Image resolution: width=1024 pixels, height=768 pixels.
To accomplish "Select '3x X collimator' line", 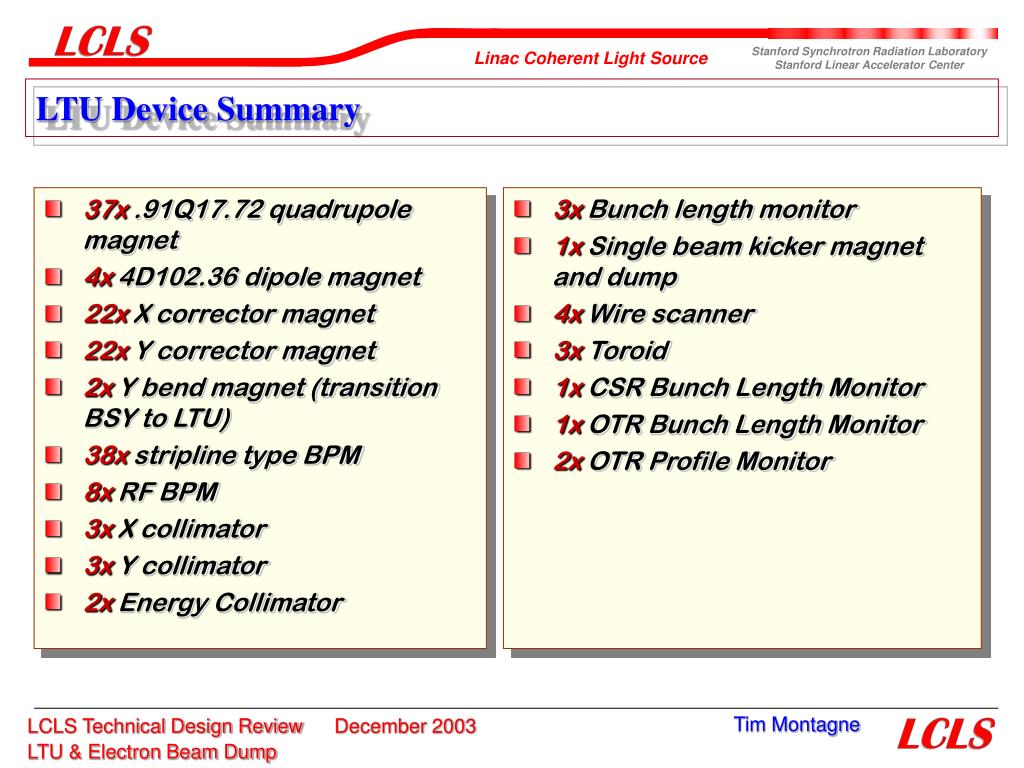I will tap(176, 529).
